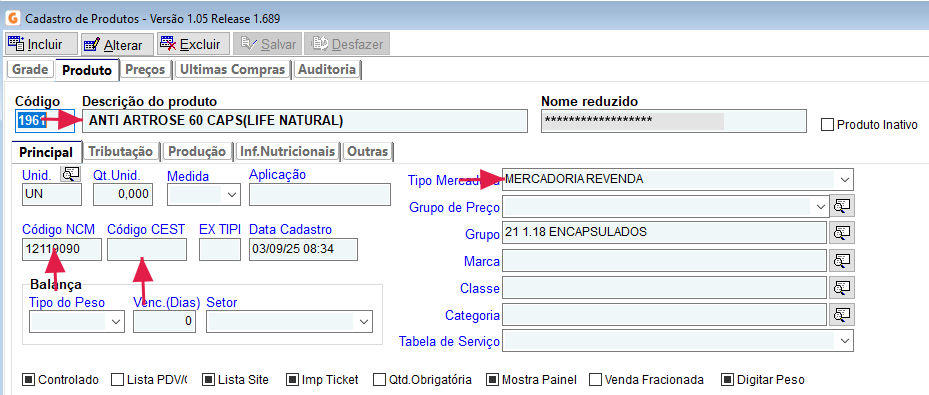This screenshot has width=929, height=395.
Task: Click the Excluir toolbar button
Action: 194,44
